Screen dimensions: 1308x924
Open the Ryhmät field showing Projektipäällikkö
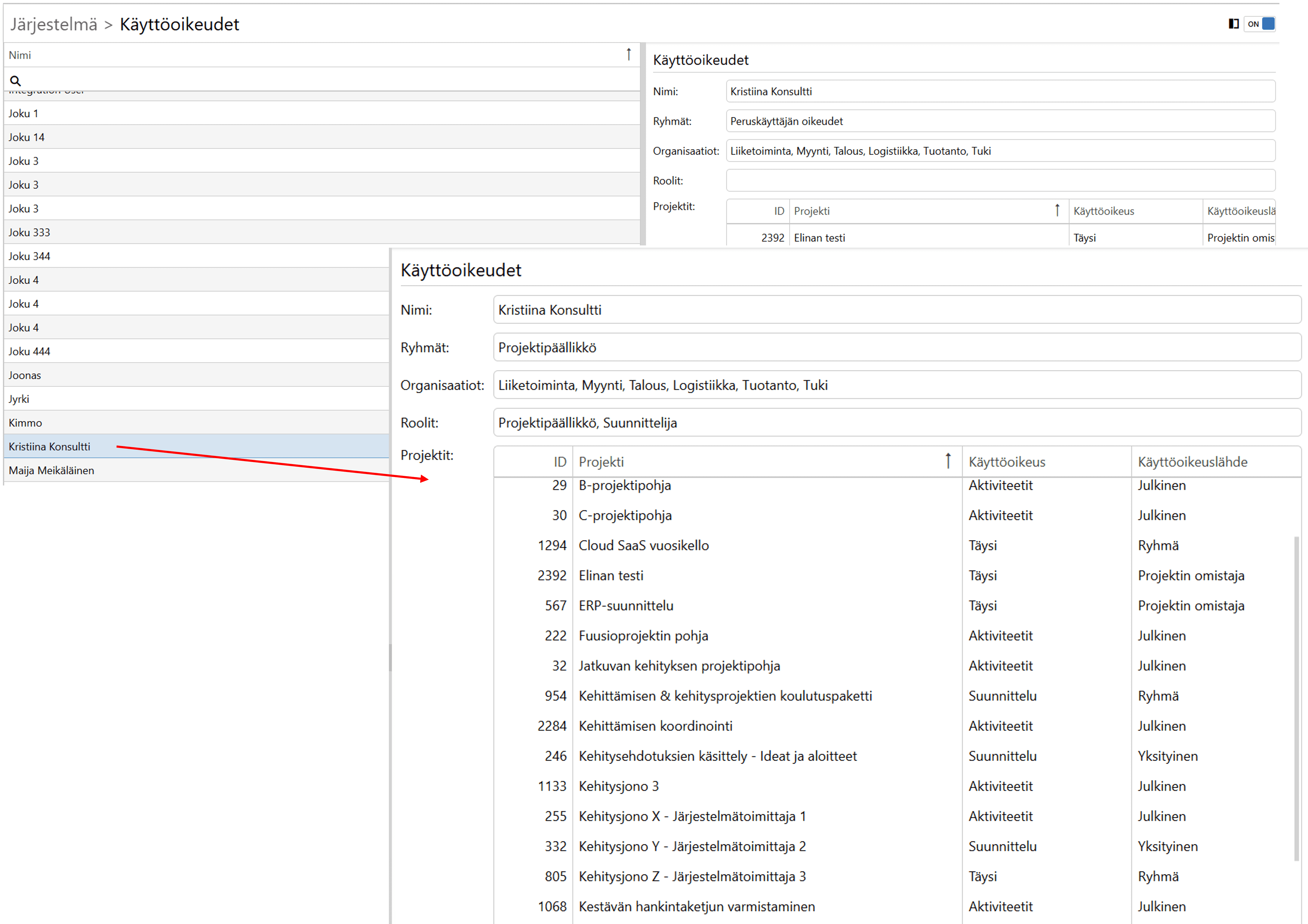click(897, 347)
